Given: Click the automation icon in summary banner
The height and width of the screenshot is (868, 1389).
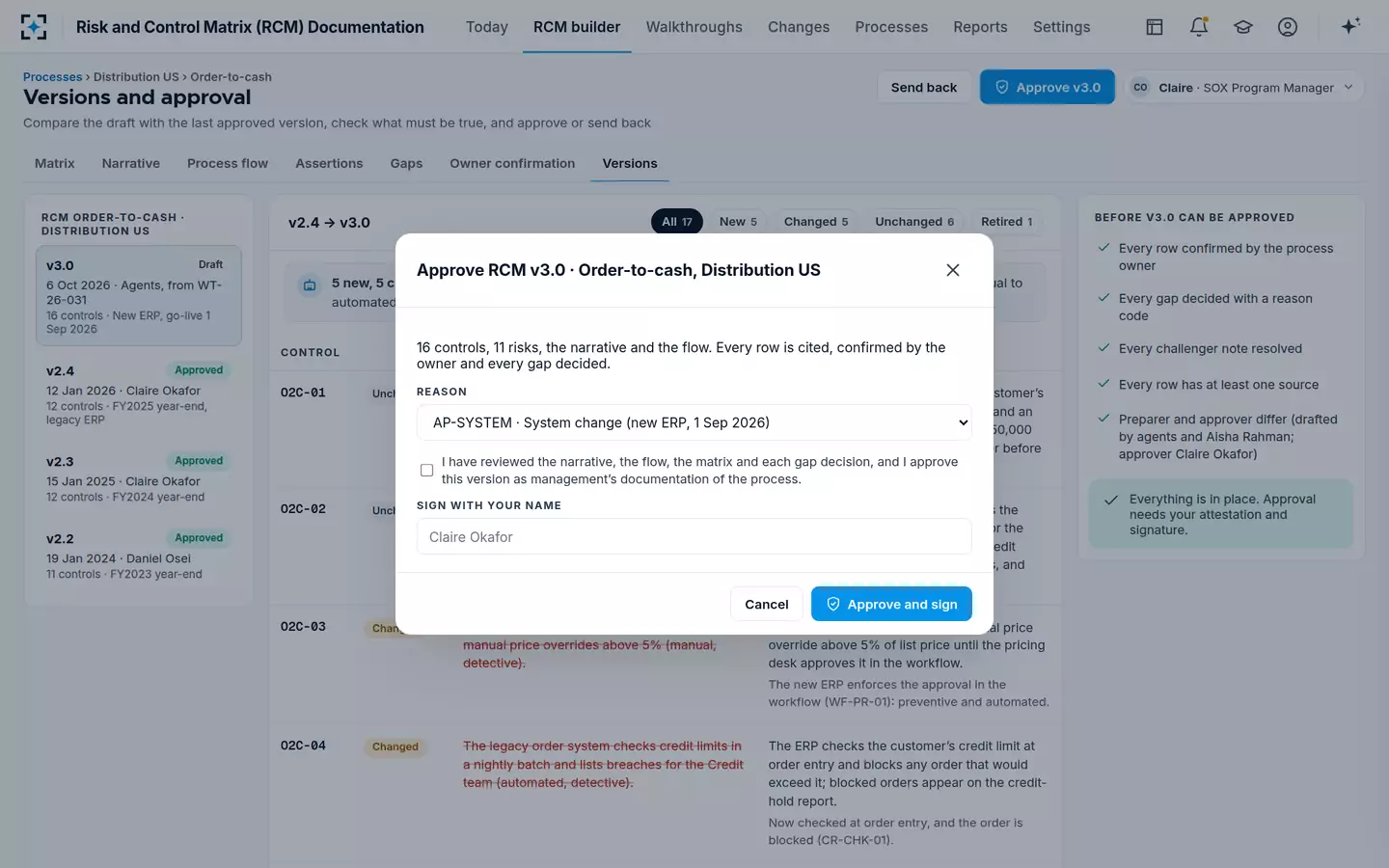Looking at the screenshot, I should (310, 285).
